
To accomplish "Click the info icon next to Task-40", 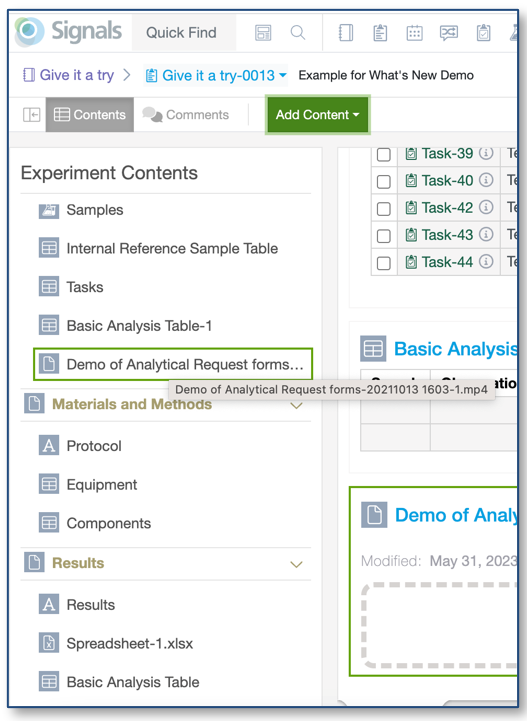I will coord(486,180).
